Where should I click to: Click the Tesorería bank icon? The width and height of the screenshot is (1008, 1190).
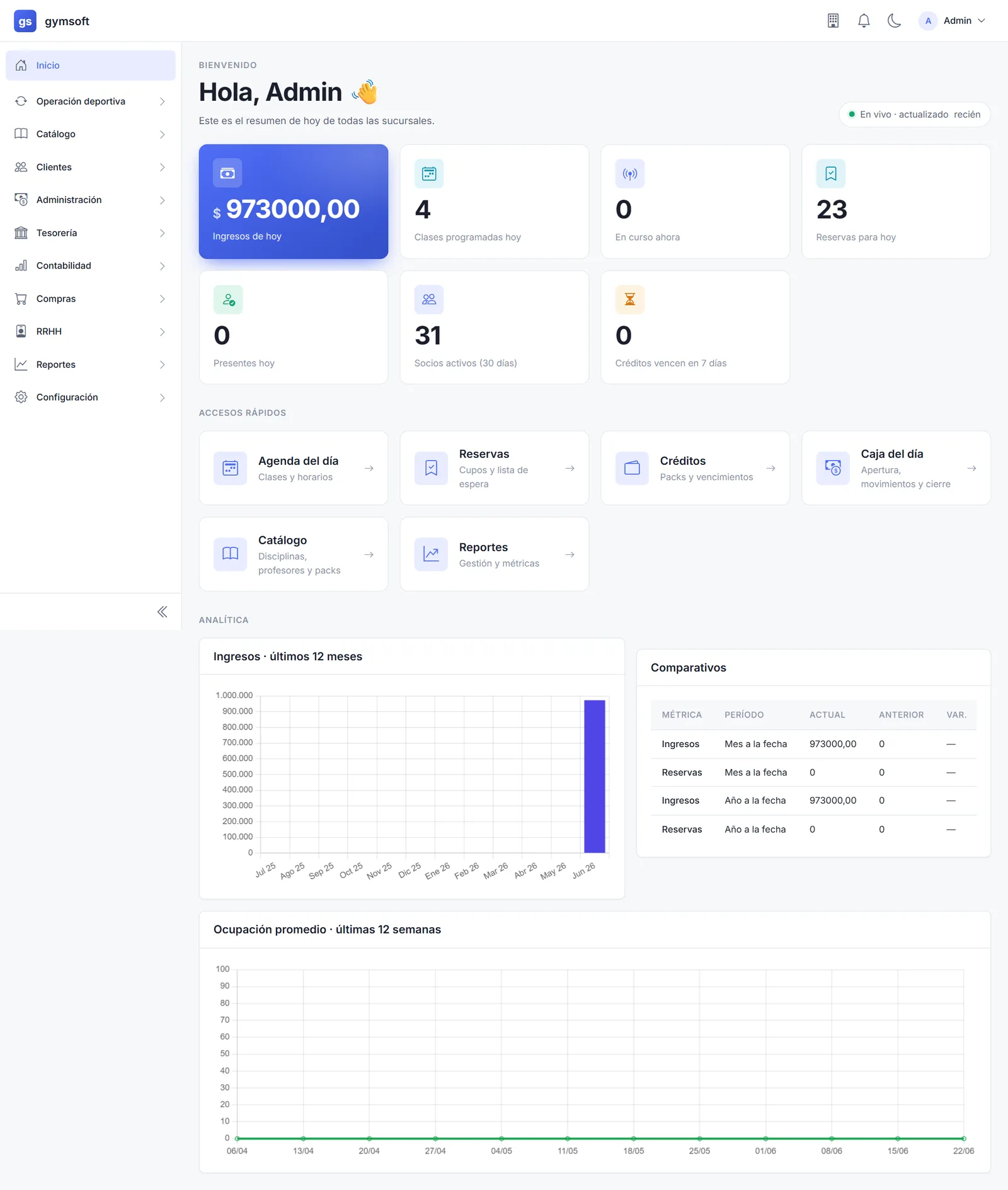click(x=21, y=232)
